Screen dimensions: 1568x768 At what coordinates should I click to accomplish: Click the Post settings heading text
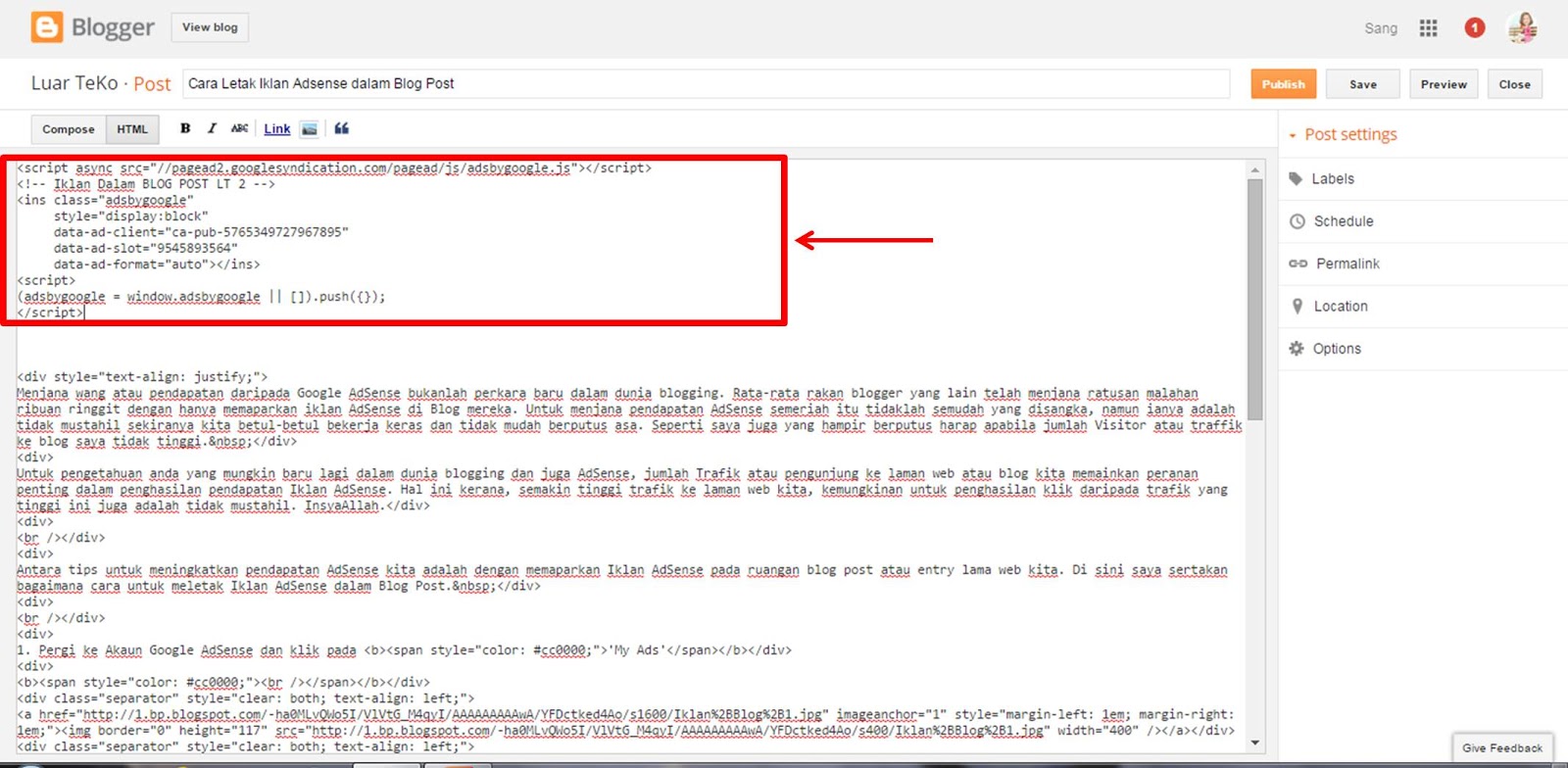[x=1350, y=134]
